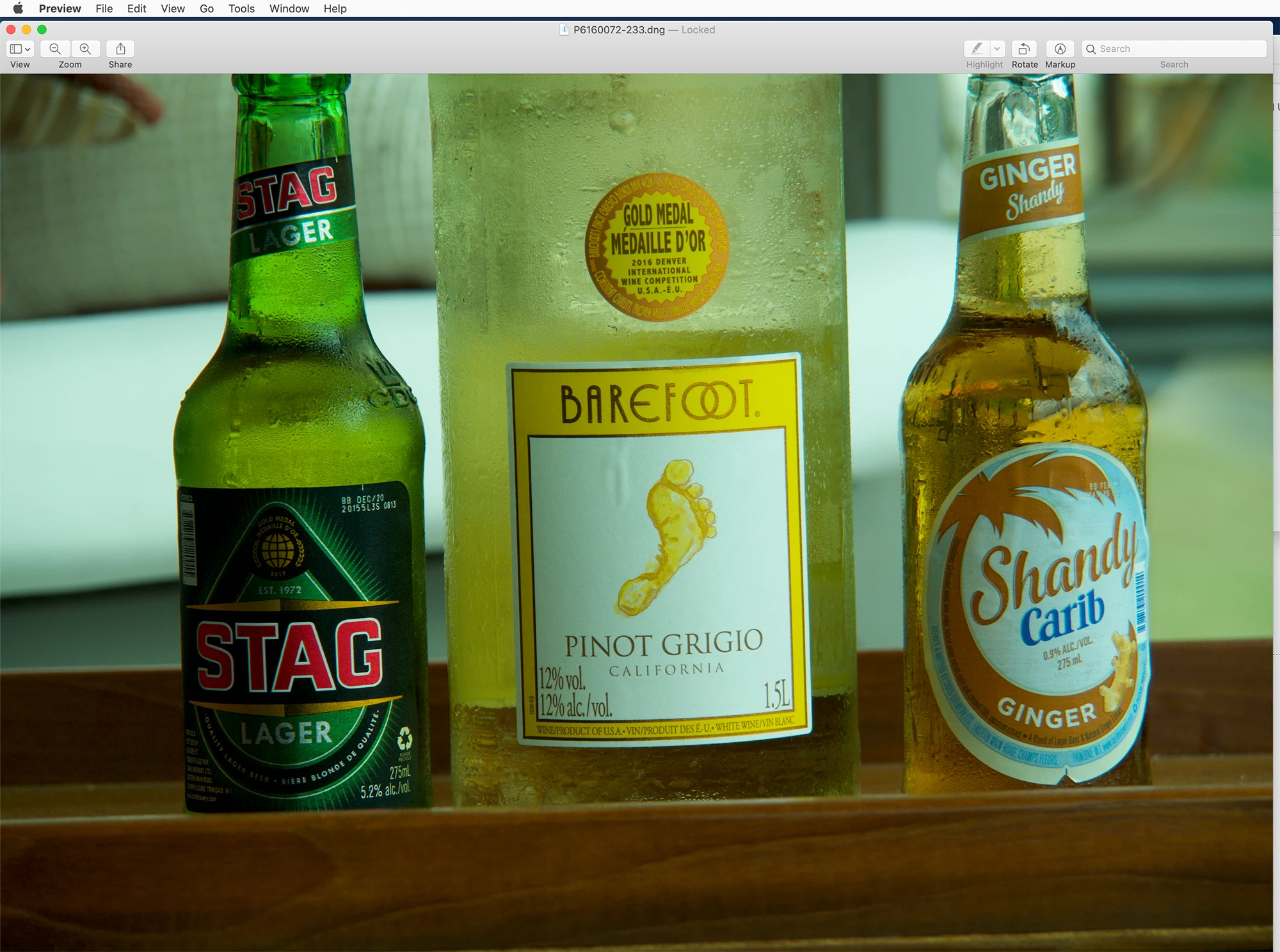This screenshot has height=952, width=1280.
Task: Open the Tools menu
Action: [241, 8]
